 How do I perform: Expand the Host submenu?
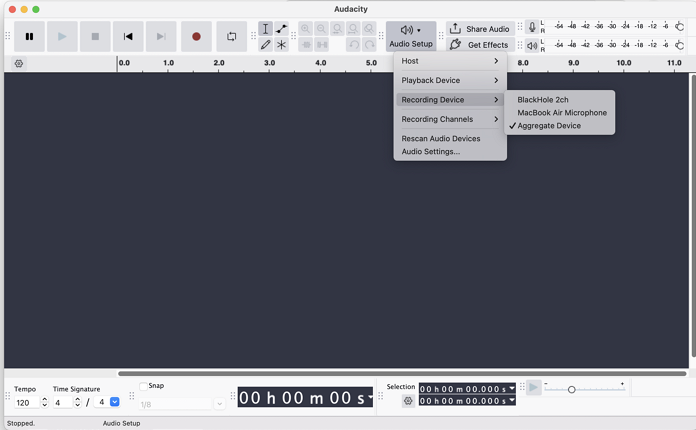[450, 61]
